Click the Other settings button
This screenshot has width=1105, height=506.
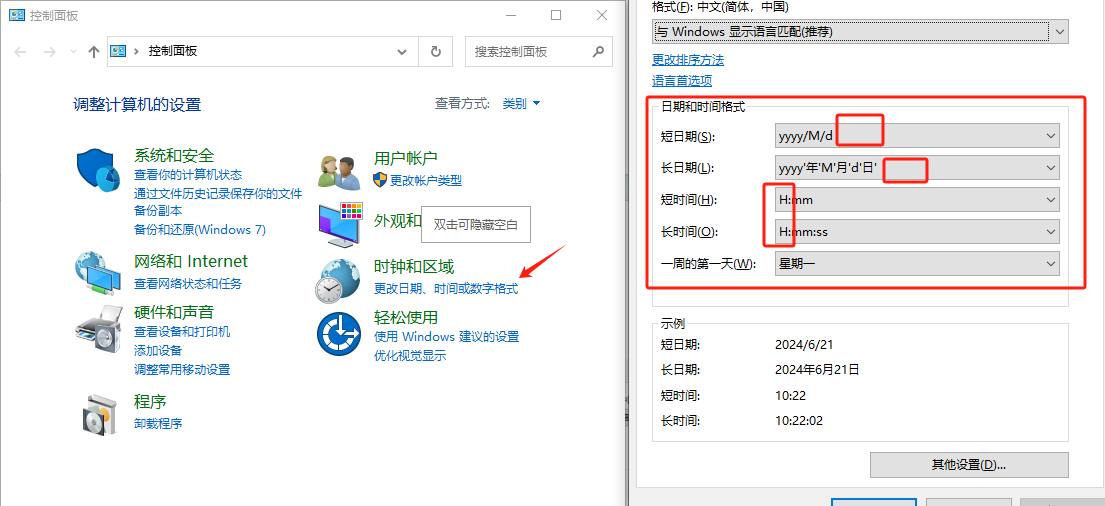pyautogui.click(x=968, y=465)
